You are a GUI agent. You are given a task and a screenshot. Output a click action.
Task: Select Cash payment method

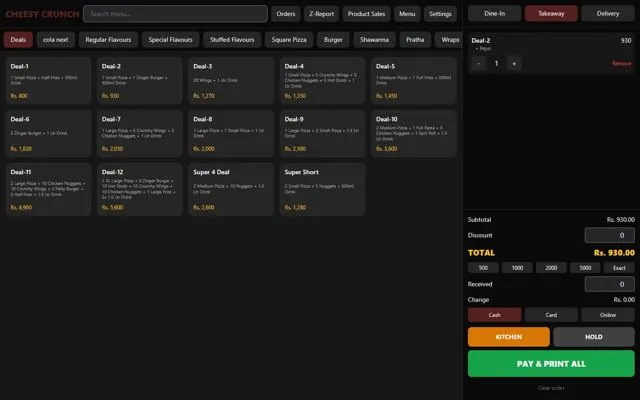tap(494, 315)
